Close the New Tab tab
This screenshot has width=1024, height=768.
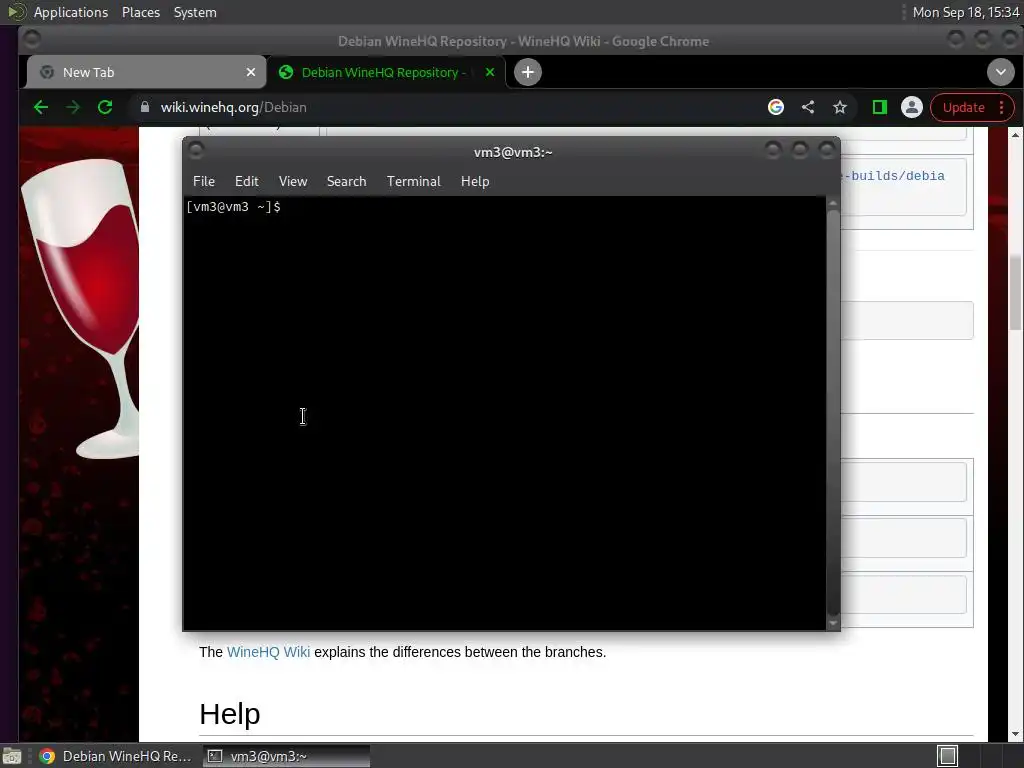coord(251,72)
